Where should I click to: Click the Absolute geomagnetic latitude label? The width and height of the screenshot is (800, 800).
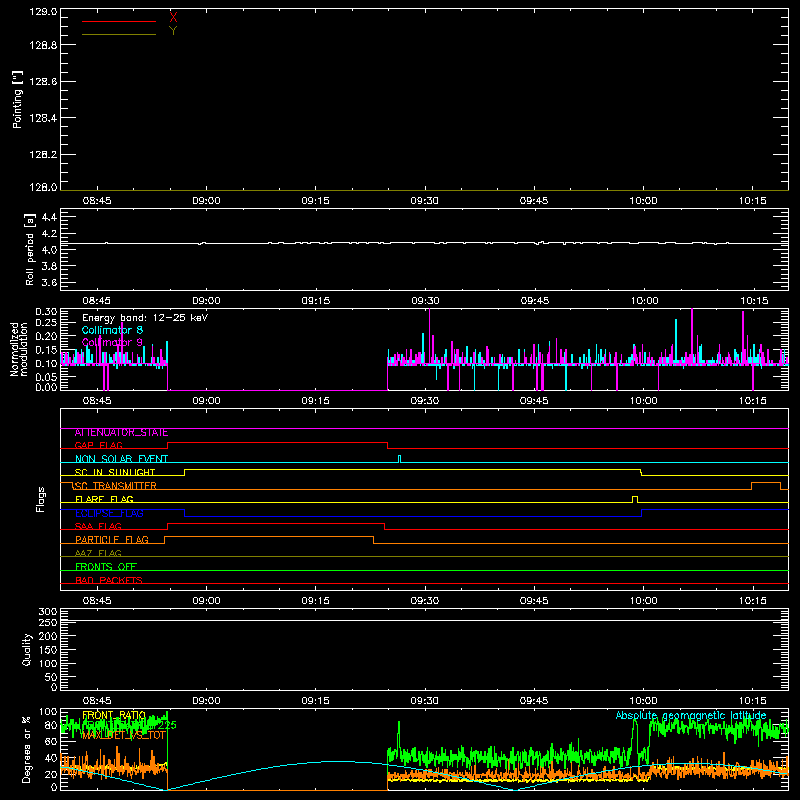click(691, 716)
